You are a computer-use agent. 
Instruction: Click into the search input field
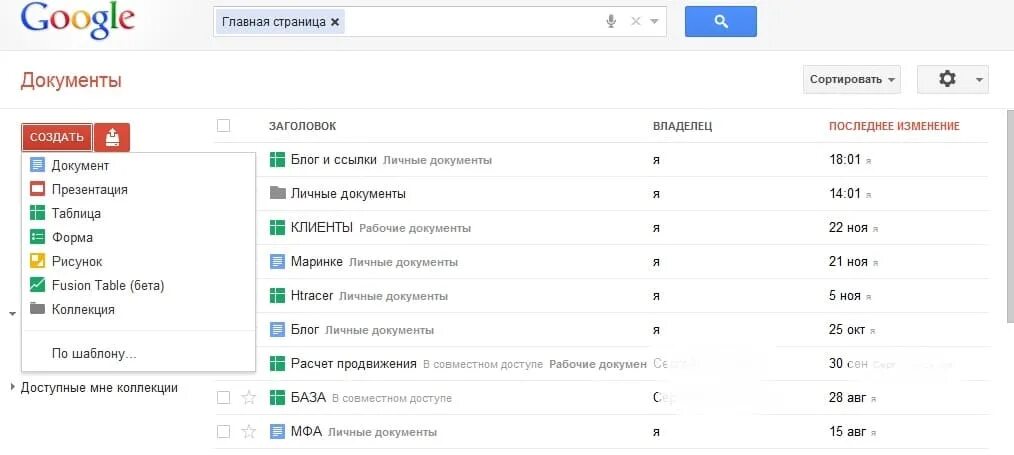[x=470, y=21]
